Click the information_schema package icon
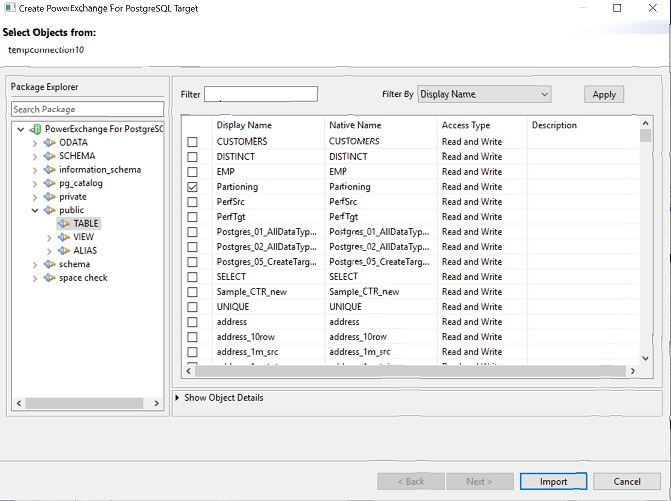This screenshot has width=671, height=501. (x=50, y=170)
